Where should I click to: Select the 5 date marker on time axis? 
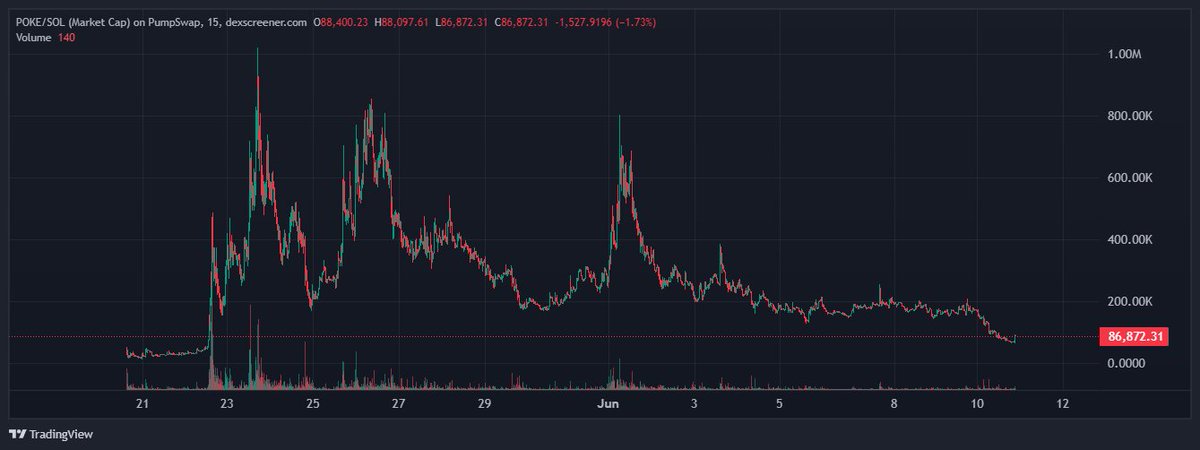(x=779, y=404)
